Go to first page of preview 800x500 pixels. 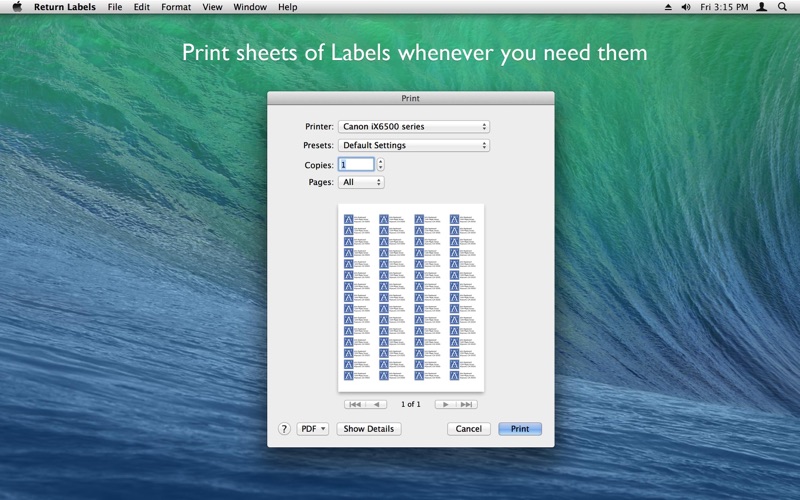point(355,405)
